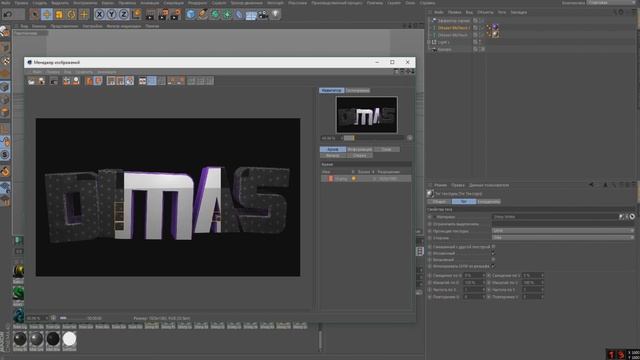Expand the Light object in tree
Viewport: 640px width, 360px height.
(429, 42)
